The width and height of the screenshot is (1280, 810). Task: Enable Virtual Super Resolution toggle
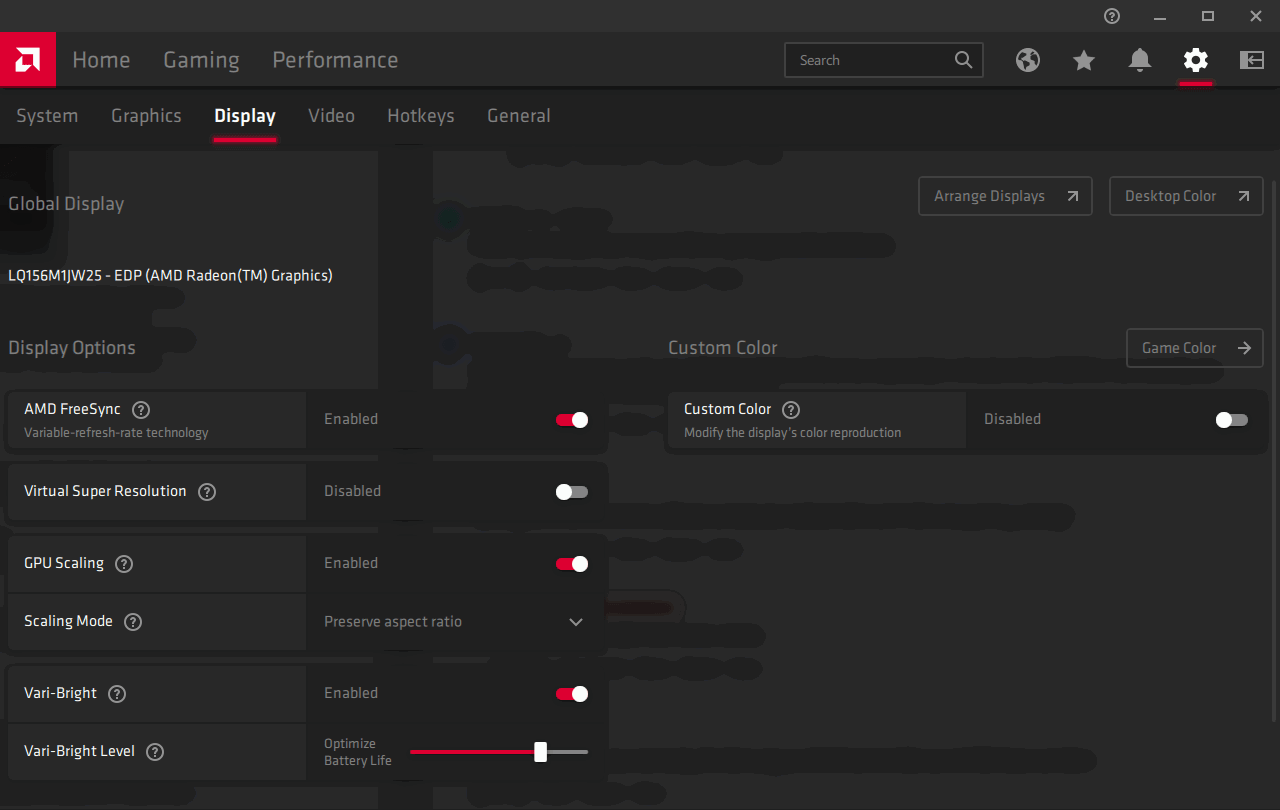[572, 492]
